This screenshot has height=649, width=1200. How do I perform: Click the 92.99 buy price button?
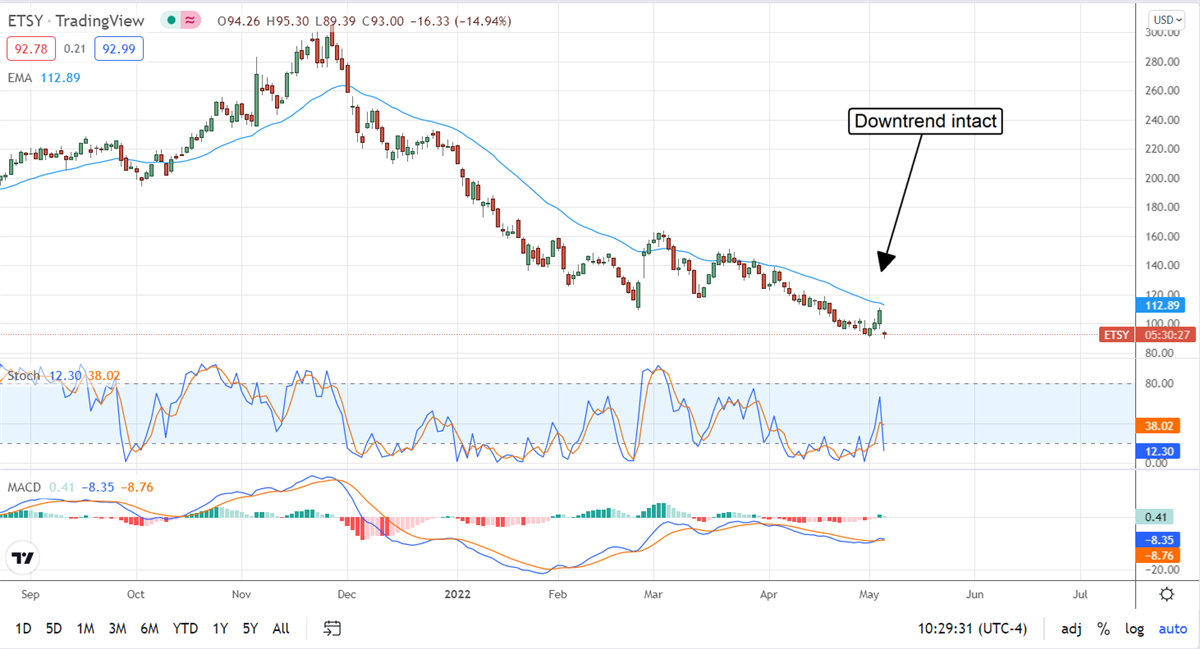(x=119, y=48)
